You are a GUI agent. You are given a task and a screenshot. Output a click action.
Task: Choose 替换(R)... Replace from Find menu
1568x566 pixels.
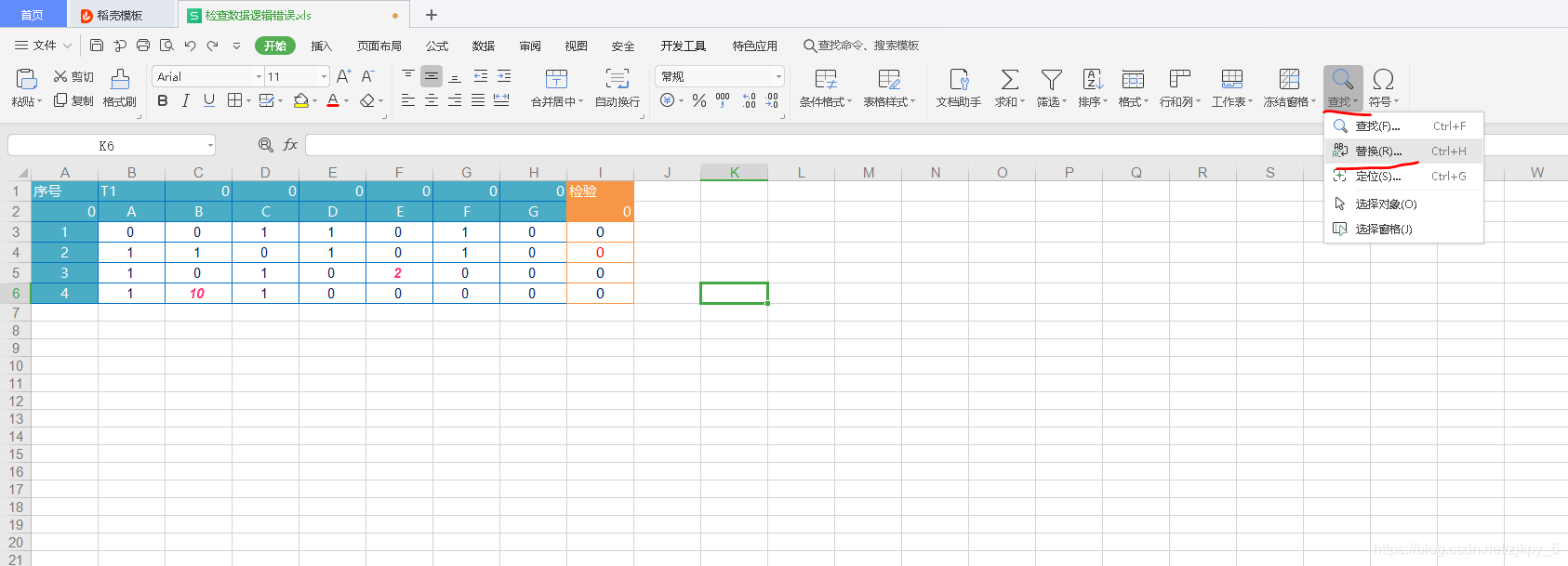pyautogui.click(x=1403, y=151)
